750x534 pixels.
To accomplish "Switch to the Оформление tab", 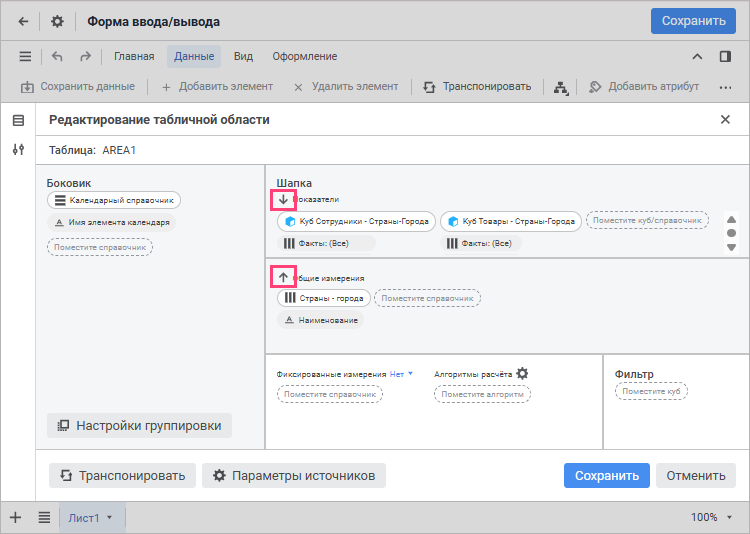I will point(305,56).
